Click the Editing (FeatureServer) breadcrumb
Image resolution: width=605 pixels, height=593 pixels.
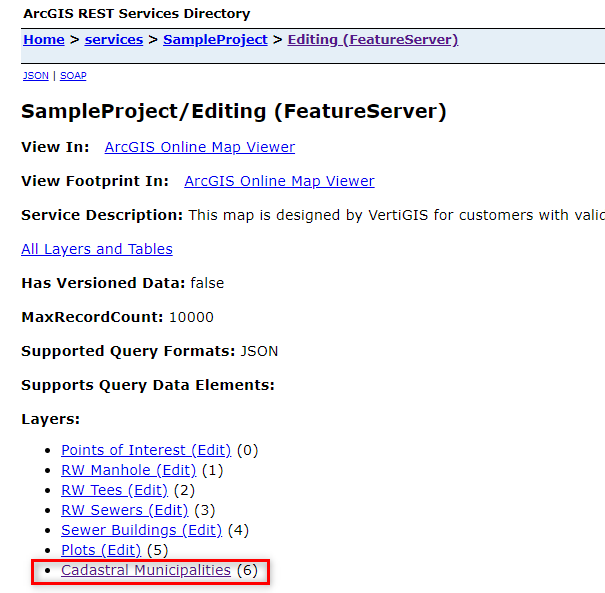(372, 40)
